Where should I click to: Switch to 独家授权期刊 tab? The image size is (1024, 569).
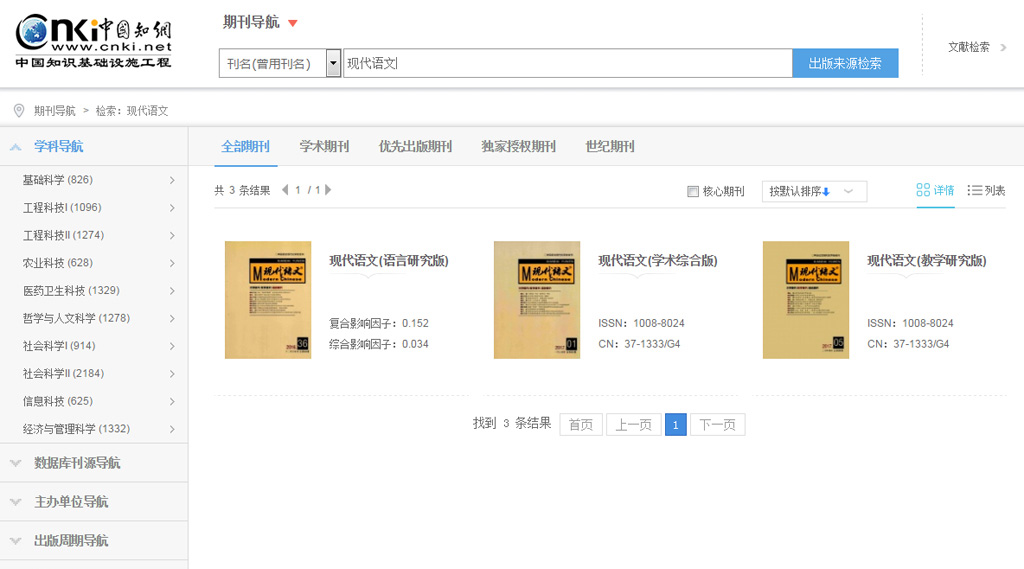[519, 146]
